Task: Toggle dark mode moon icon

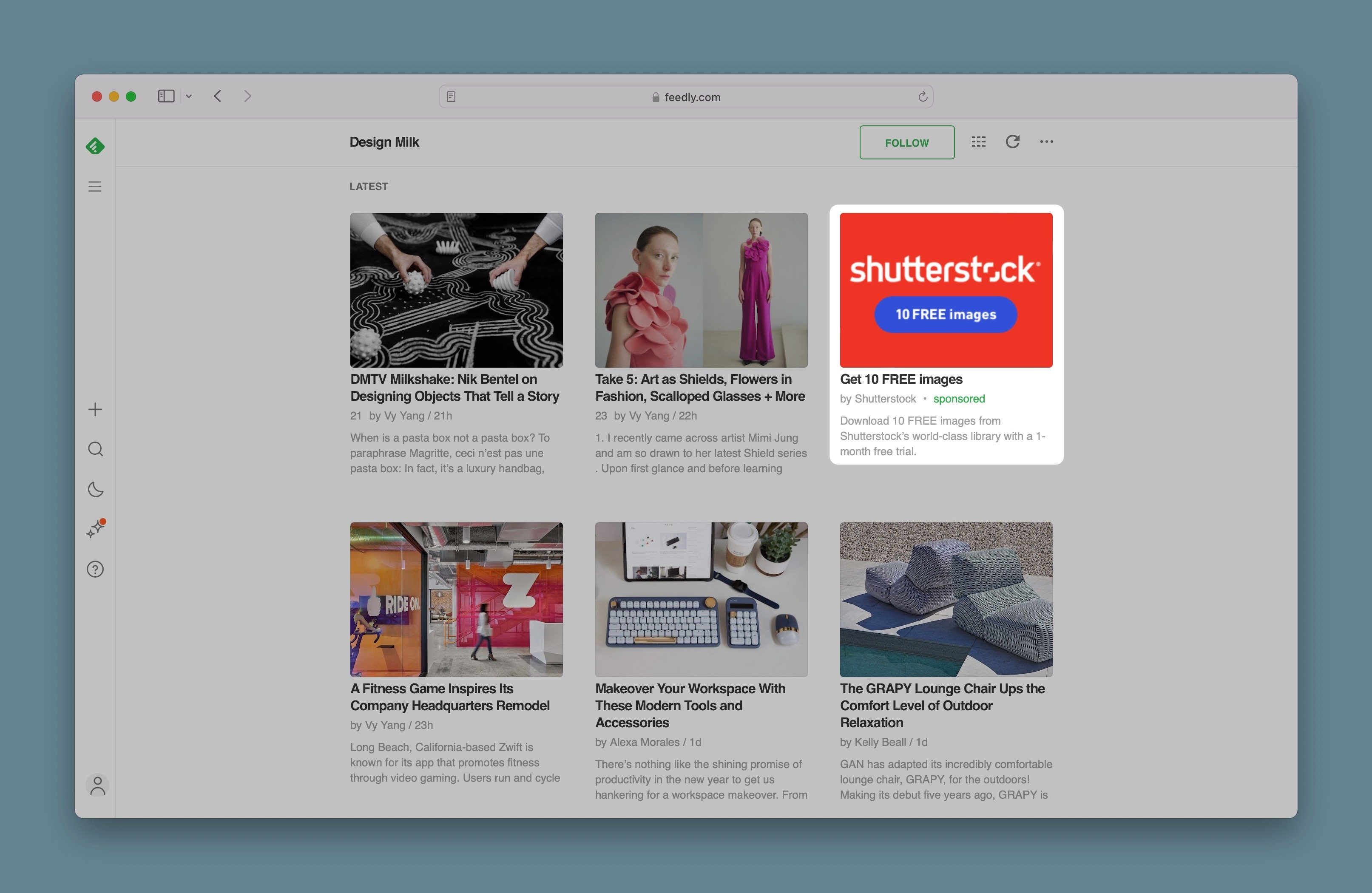Action: [96, 490]
